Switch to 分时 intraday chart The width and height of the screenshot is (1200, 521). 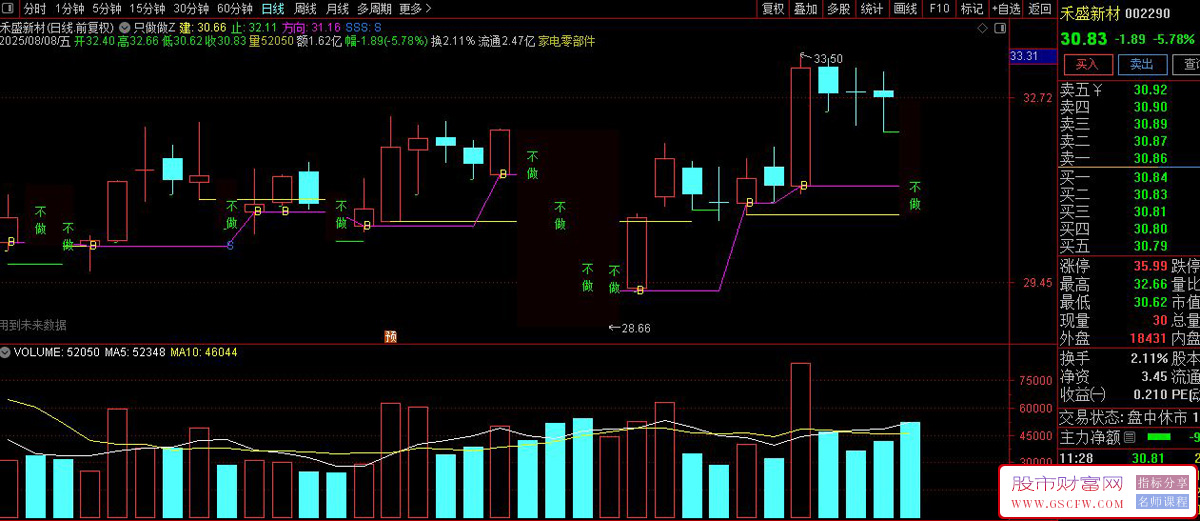[x=35, y=8]
